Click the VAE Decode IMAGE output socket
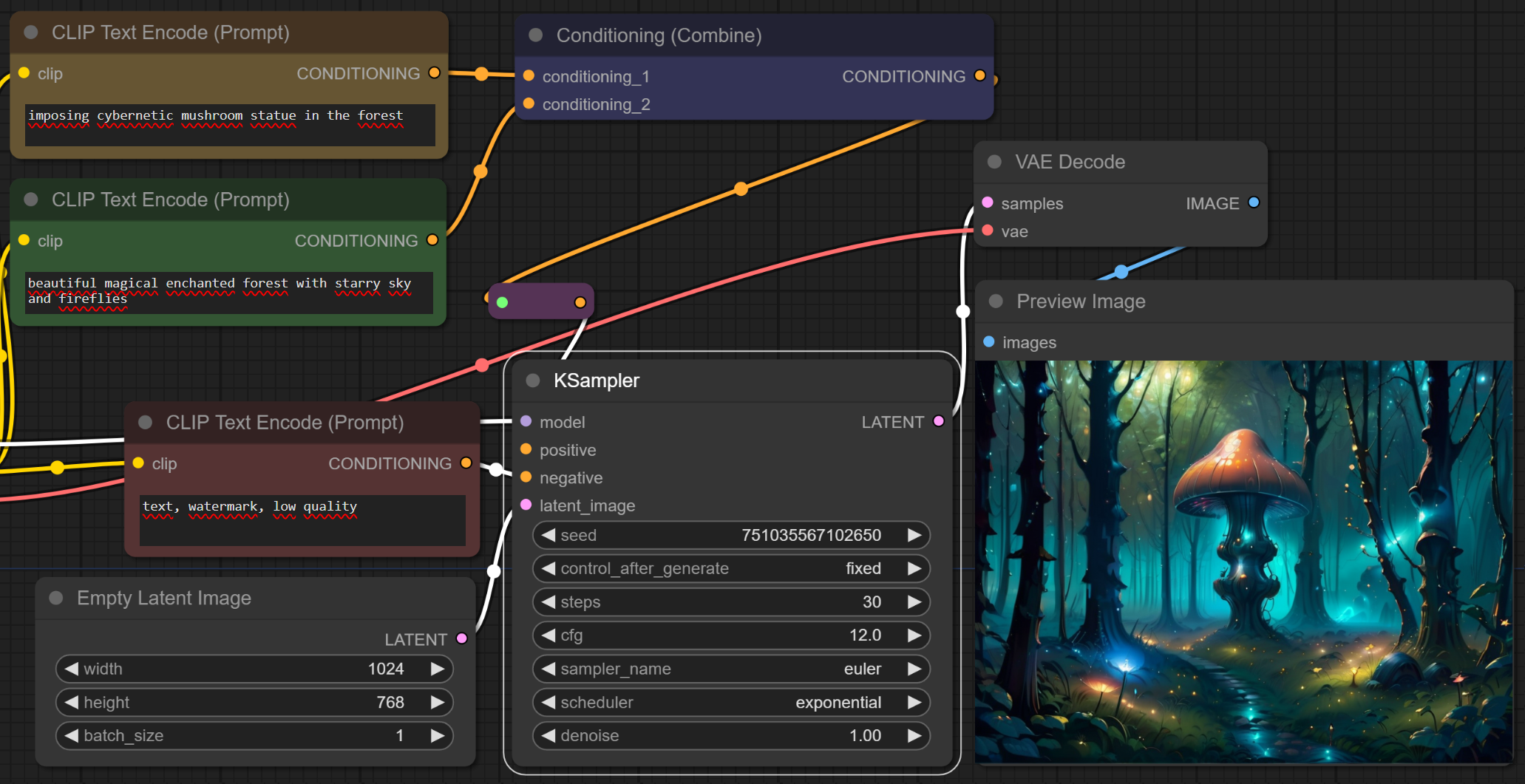The image size is (1525, 784). point(1253,202)
